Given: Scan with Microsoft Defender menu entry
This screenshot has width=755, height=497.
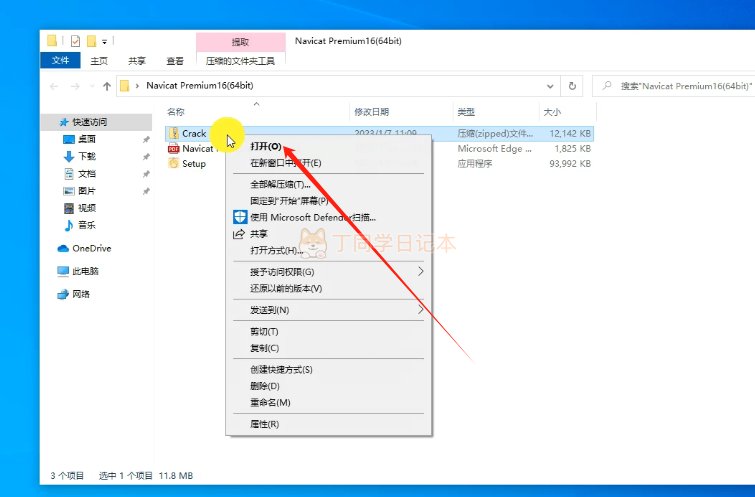Looking at the screenshot, I should tap(313, 217).
